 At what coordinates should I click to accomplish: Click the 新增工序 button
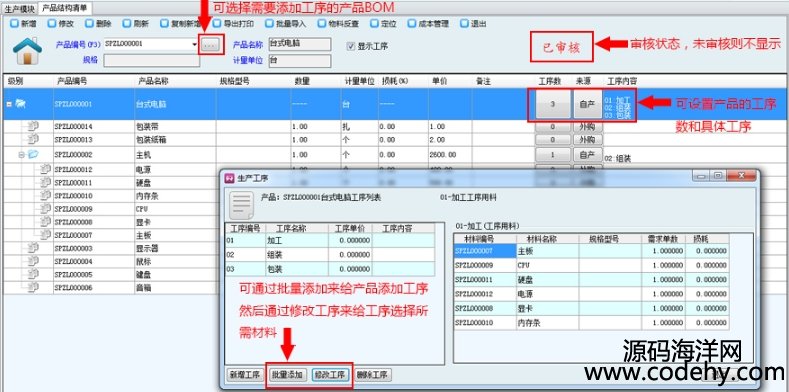245,375
